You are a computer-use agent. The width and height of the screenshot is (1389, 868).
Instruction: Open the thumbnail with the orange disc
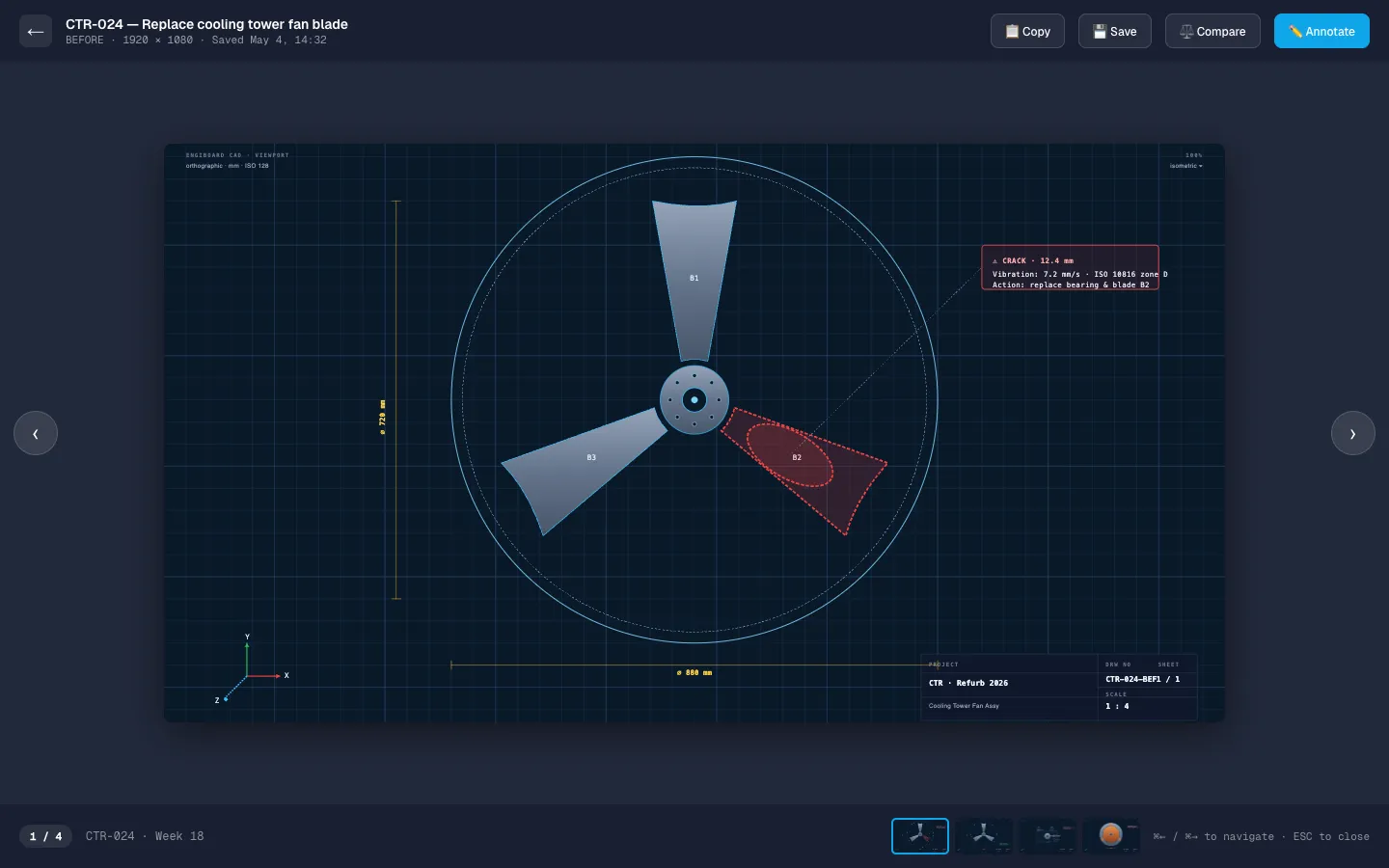click(1111, 836)
